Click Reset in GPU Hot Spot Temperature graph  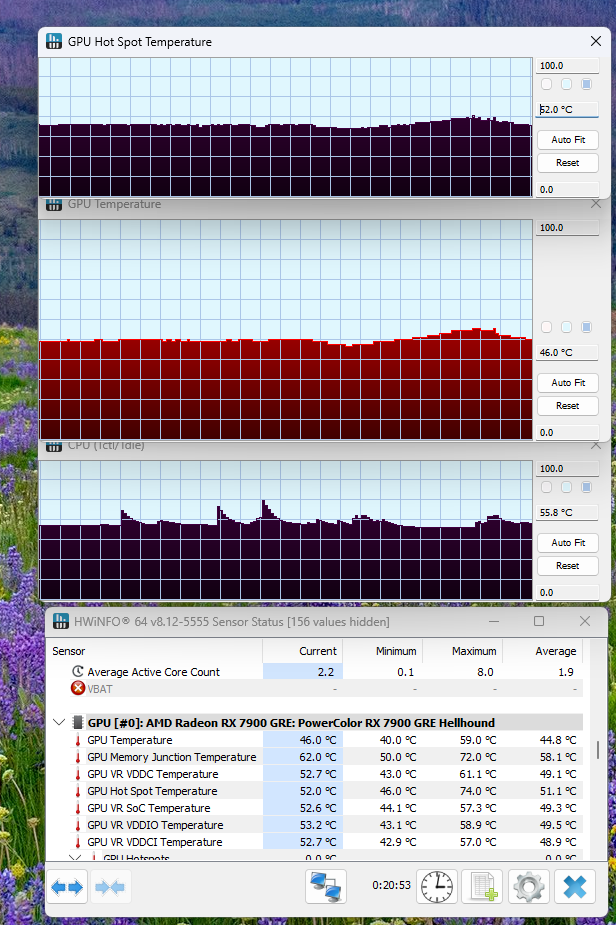pos(568,163)
